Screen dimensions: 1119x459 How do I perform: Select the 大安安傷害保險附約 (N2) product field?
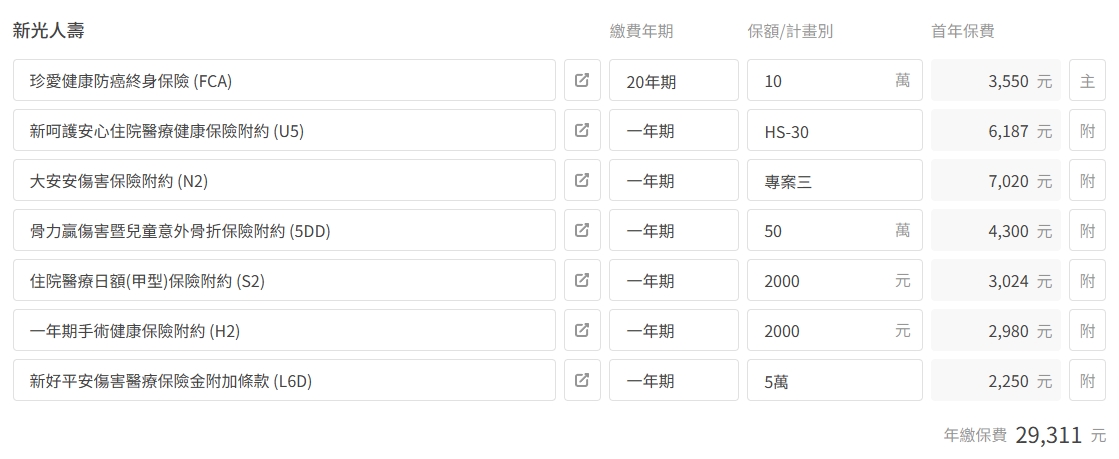[x=284, y=180]
